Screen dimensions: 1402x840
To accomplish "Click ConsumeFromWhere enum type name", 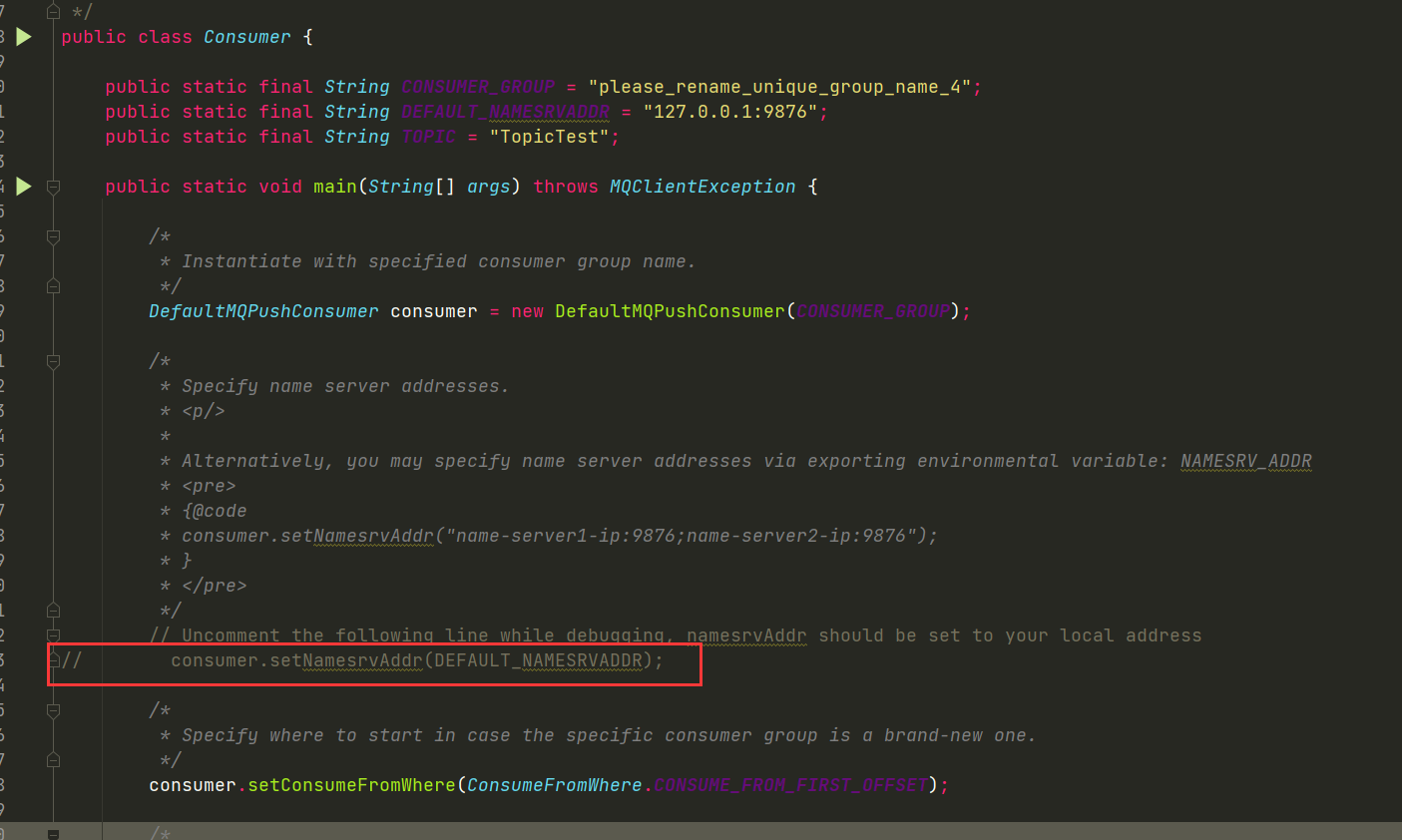I will (555, 785).
